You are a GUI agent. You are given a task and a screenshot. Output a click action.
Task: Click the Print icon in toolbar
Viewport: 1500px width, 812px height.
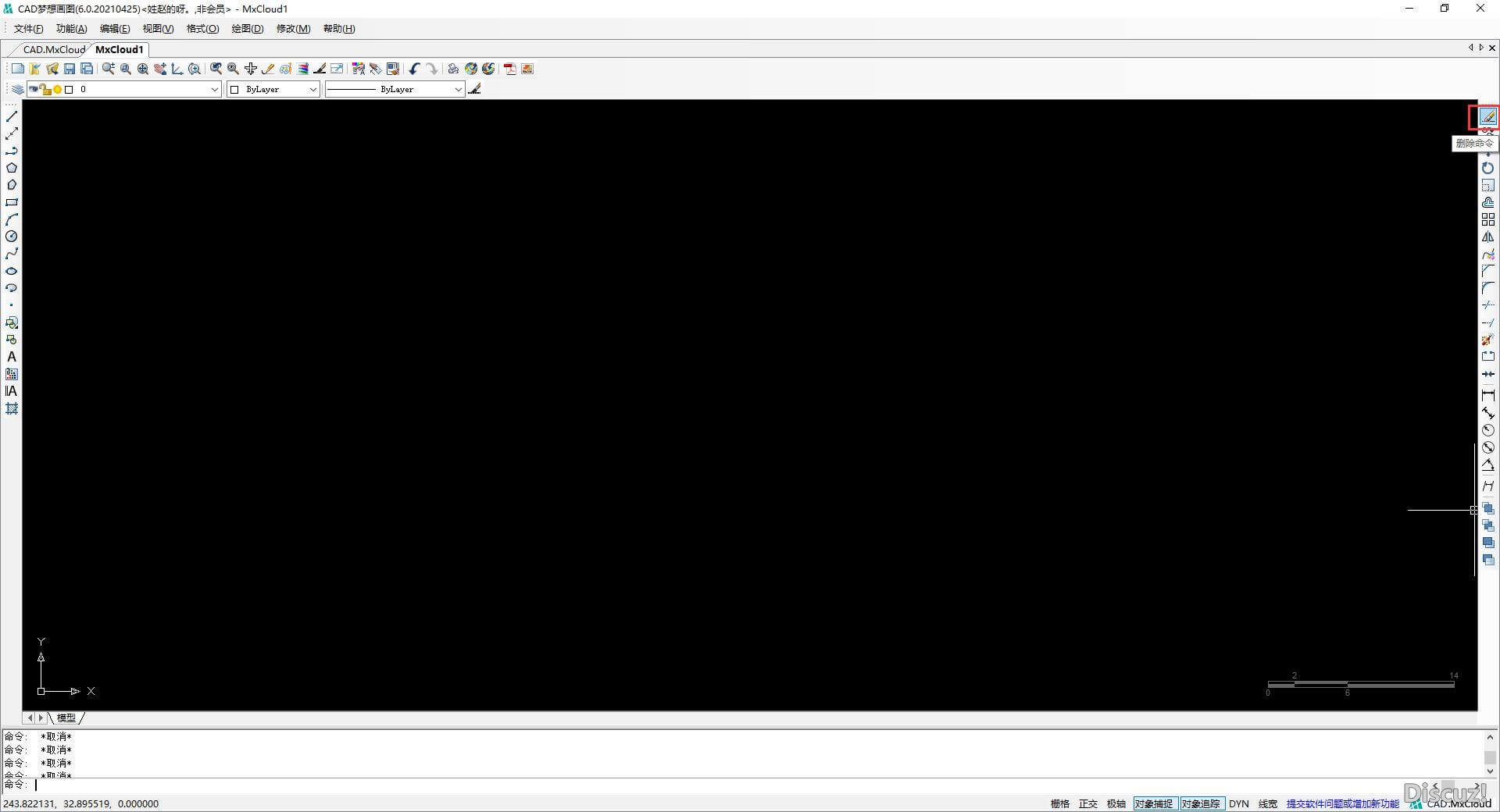coord(453,69)
